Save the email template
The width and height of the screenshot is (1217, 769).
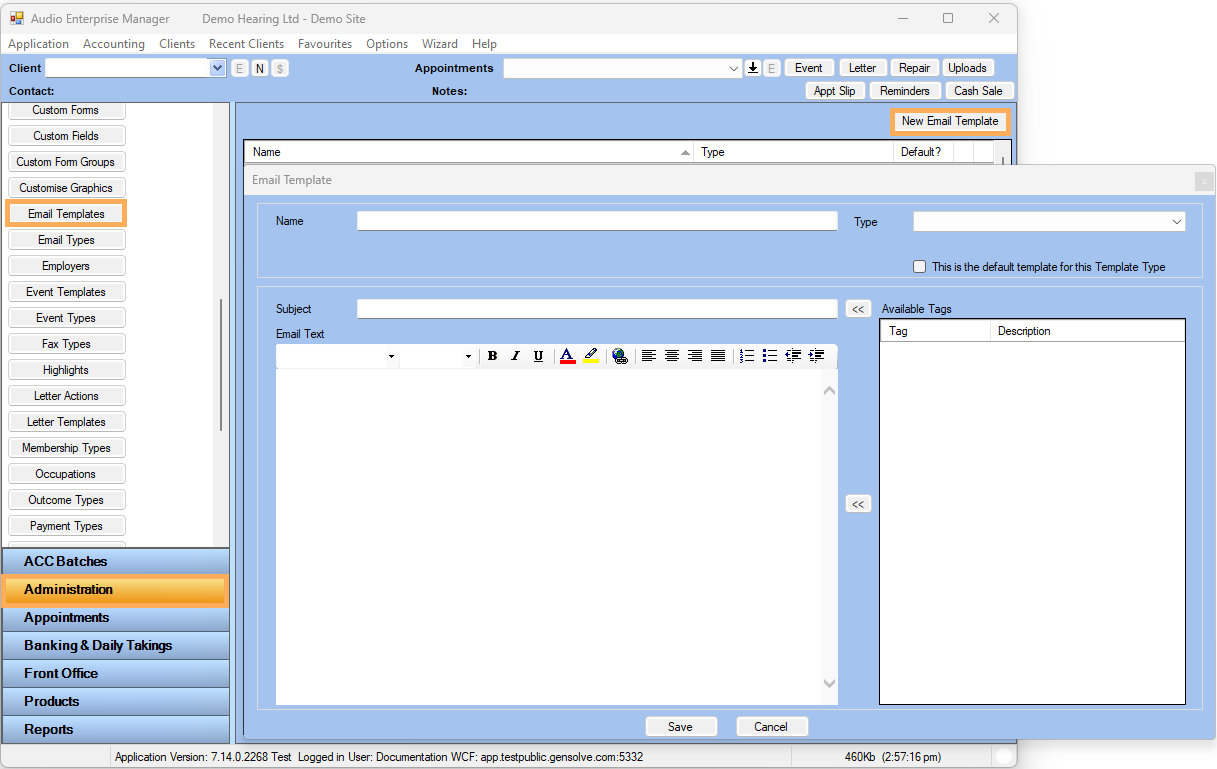681,727
